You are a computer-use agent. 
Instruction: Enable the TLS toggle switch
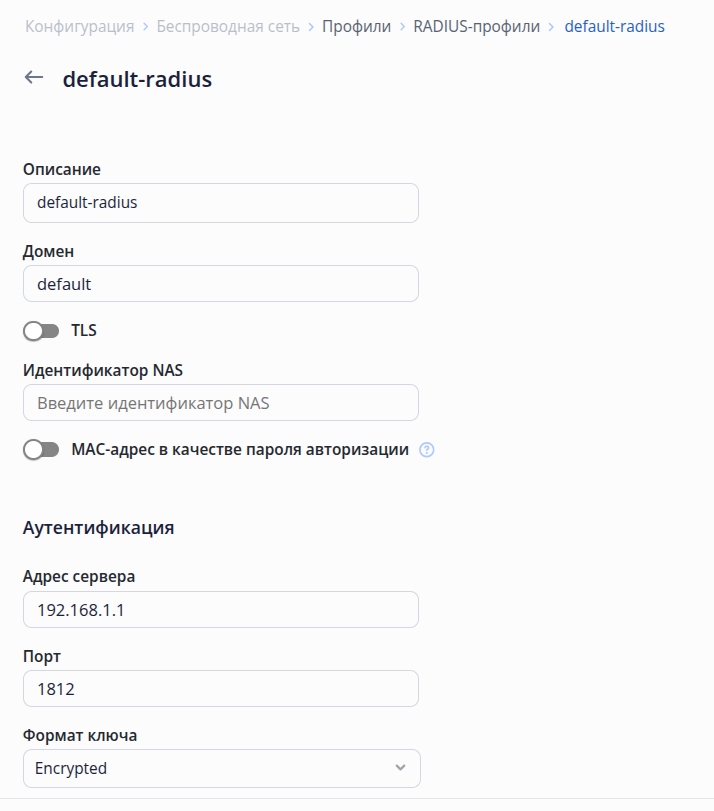tap(41, 330)
